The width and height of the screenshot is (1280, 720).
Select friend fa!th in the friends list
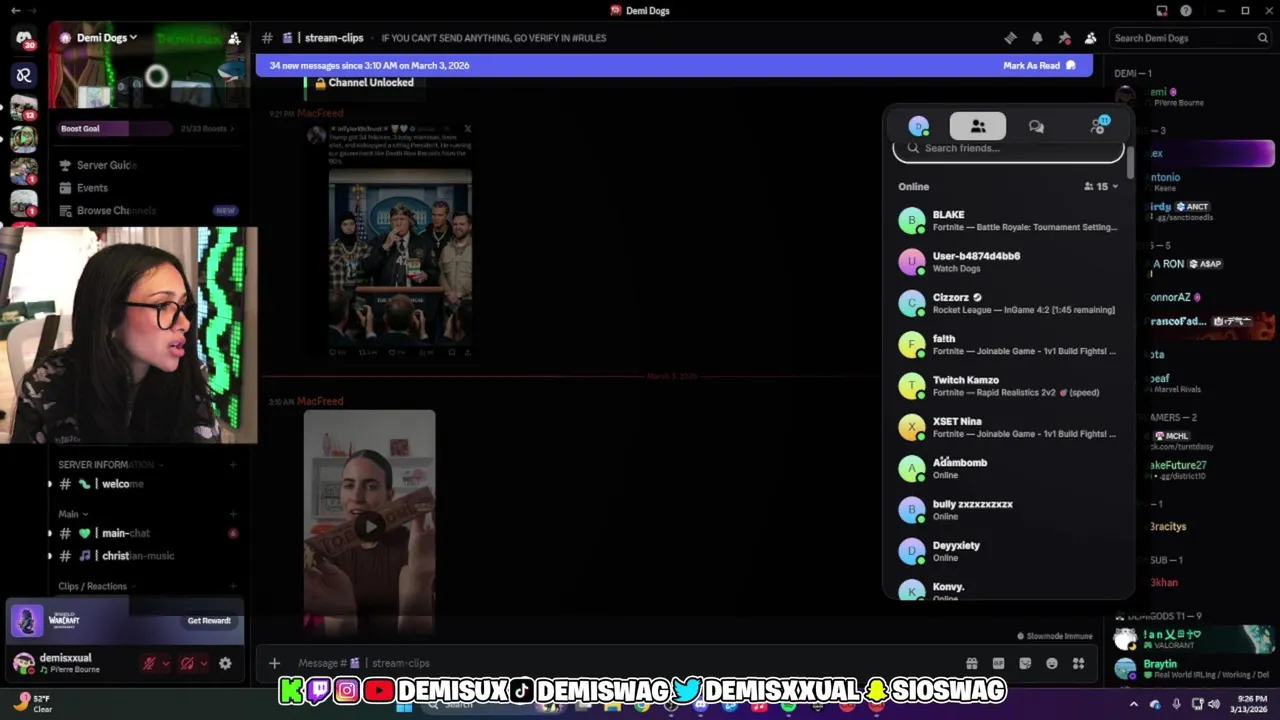tap(1008, 344)
